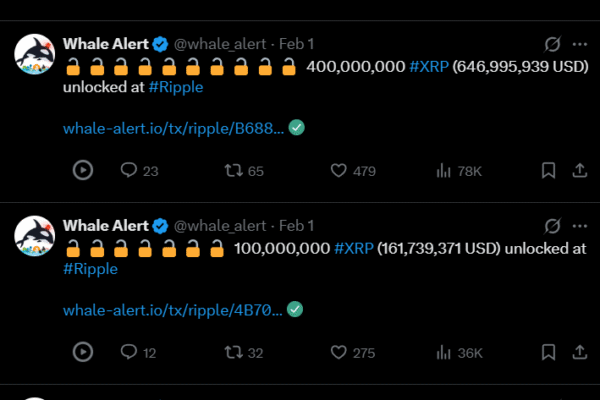600x400 pixels.
Task: Share the 100,000,000 XRP post
Action: 579,352
